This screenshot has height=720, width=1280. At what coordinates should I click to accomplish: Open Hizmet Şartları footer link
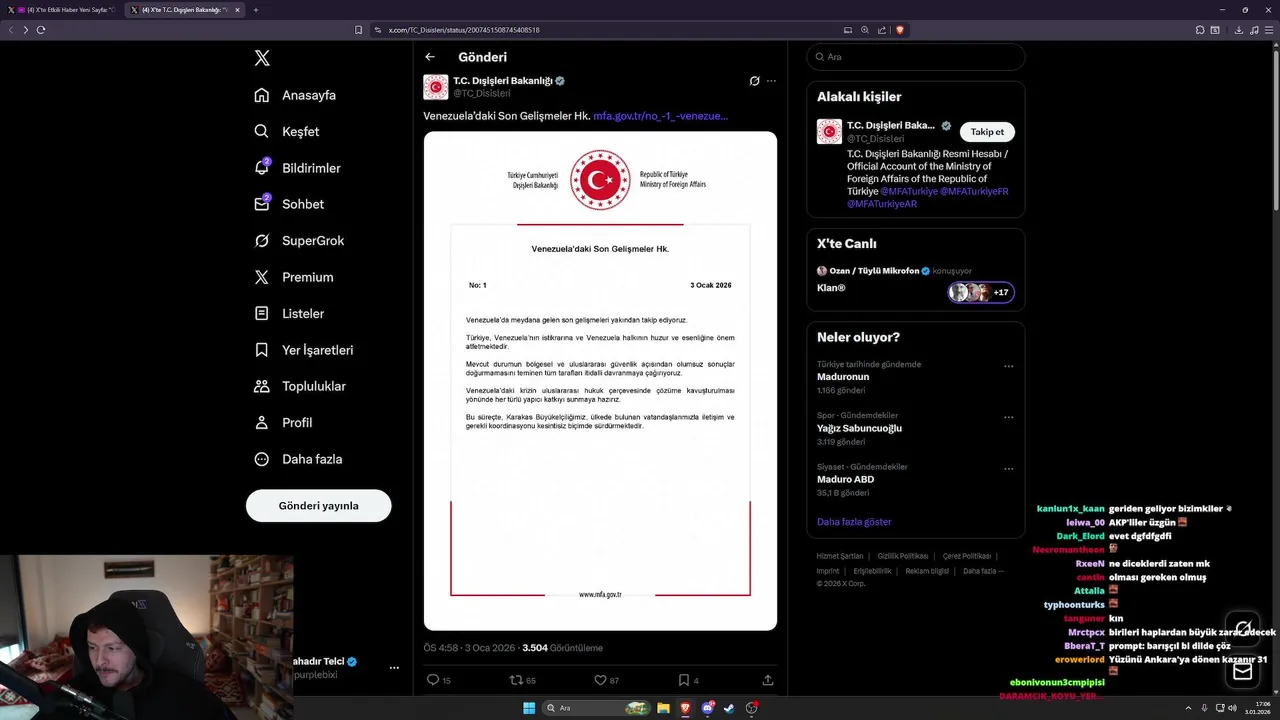[x=840, y=556]
